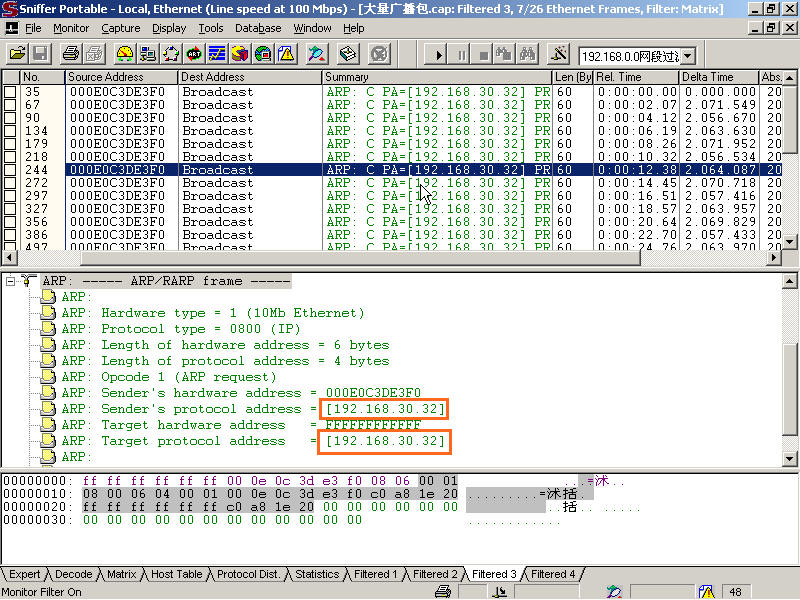Check the box for frame 134
Viewport: 800px width, 600px height.
[x=10, y=131]
